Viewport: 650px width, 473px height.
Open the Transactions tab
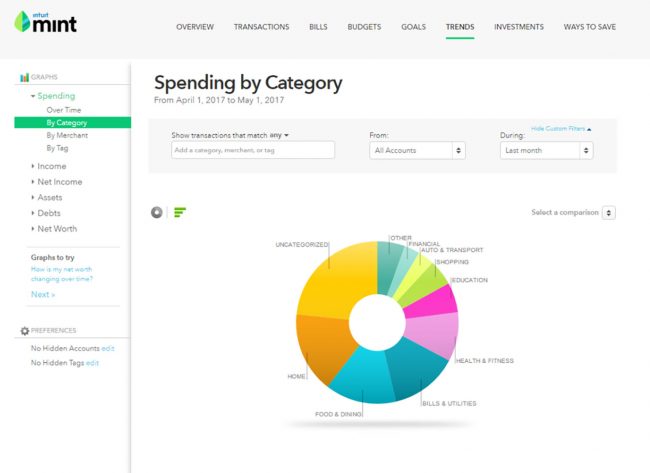point(261,27)
